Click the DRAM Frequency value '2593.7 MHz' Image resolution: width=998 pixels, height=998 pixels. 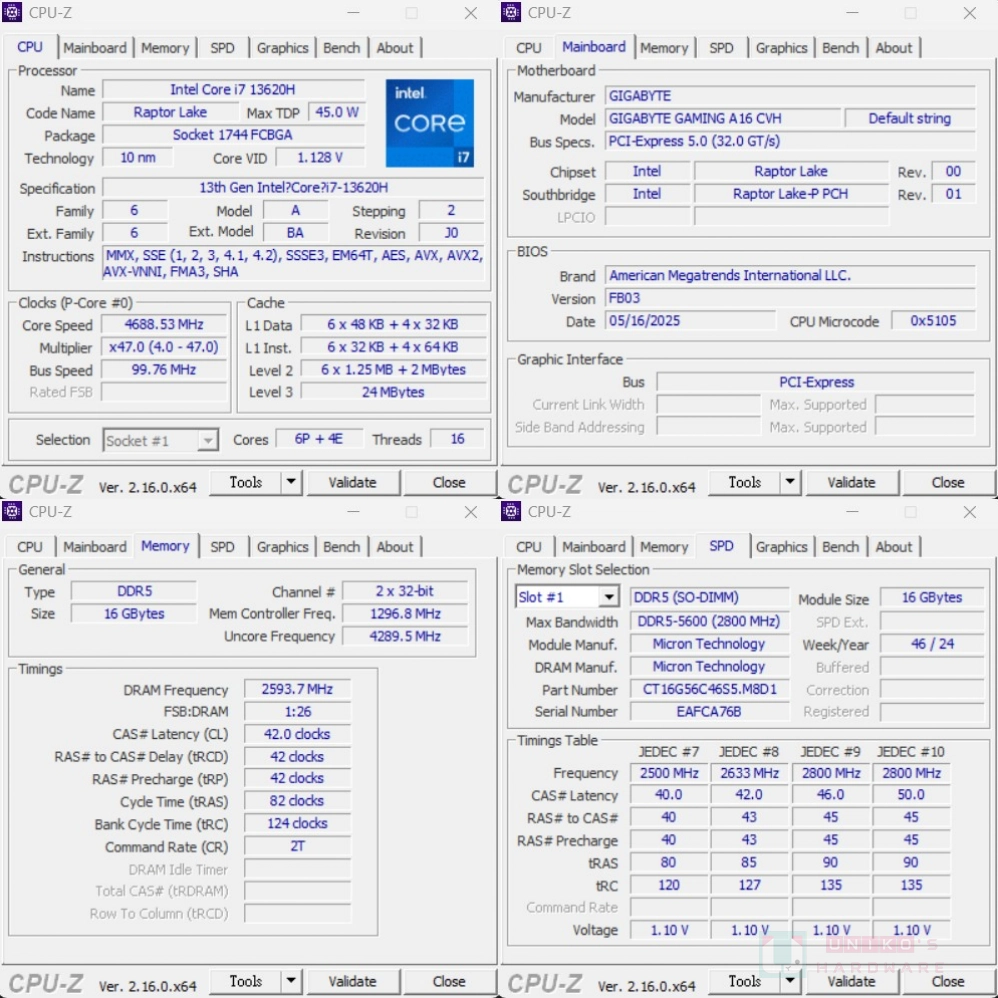[297, 689]
